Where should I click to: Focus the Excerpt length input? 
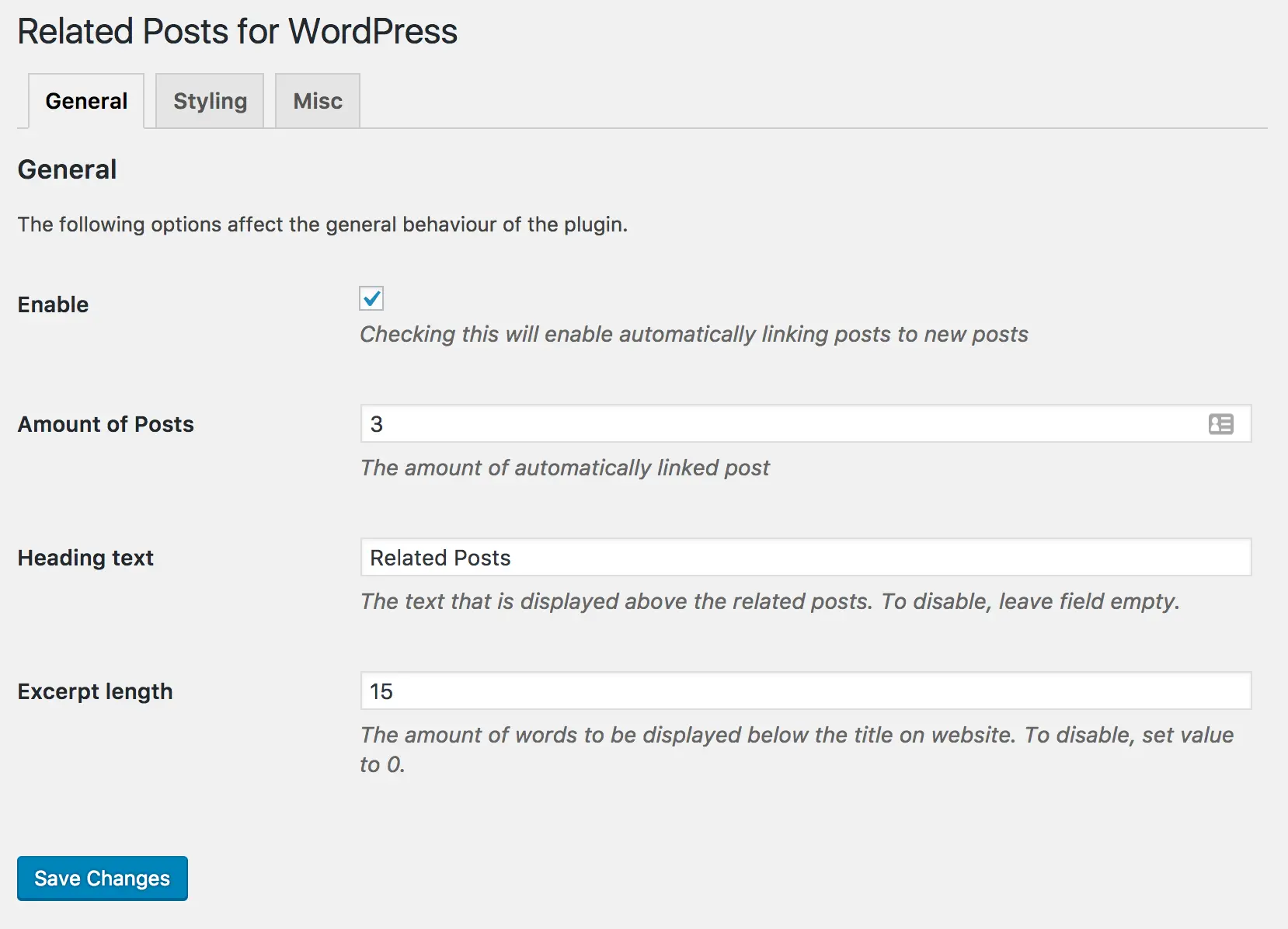(x=806, y=691)
